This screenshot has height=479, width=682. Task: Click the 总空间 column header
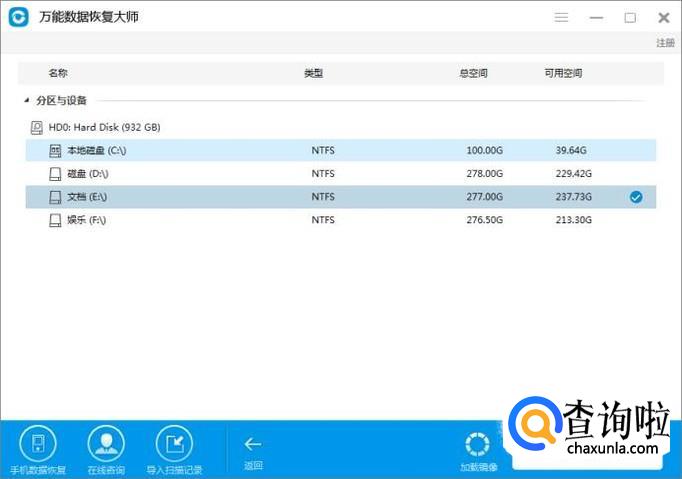474,73
